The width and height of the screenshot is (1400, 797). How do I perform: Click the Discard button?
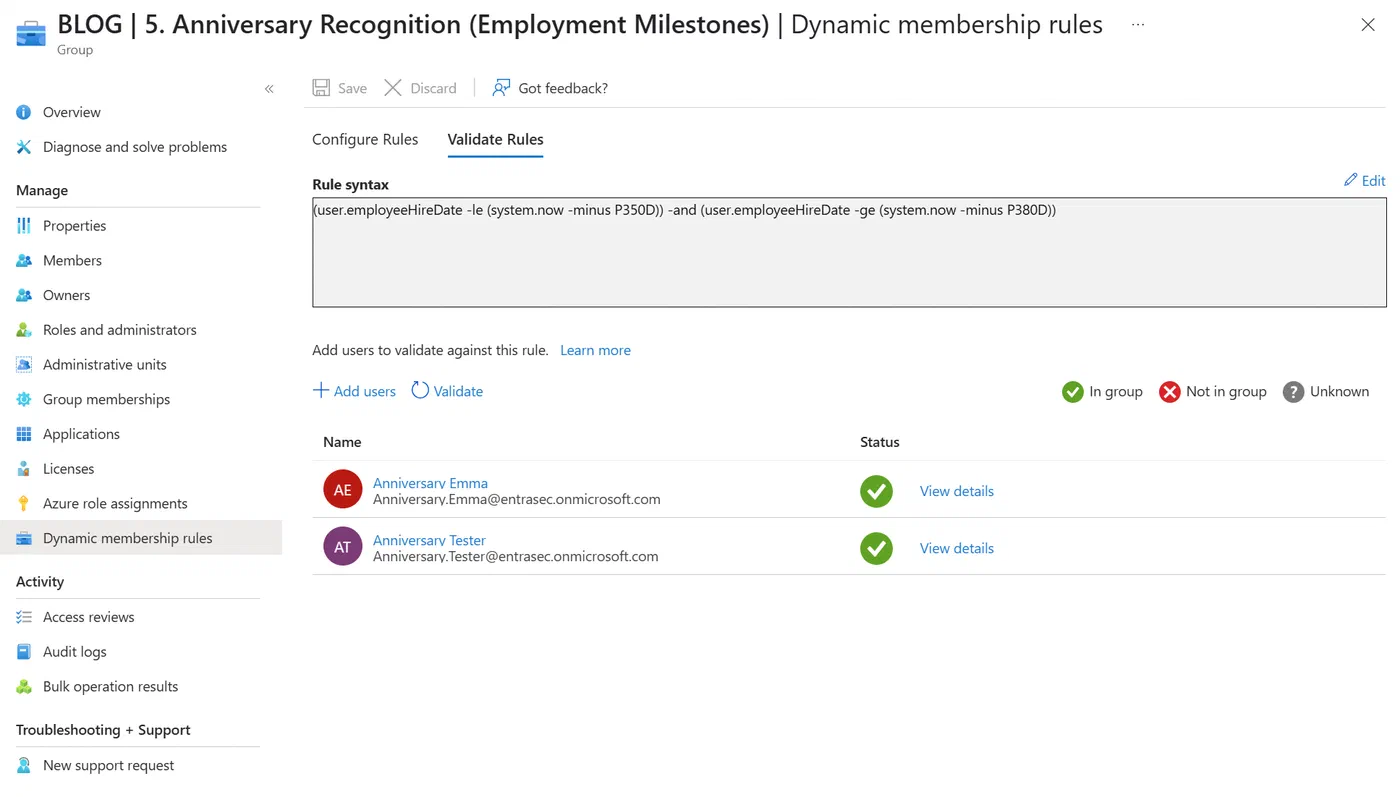pos(420,88)
